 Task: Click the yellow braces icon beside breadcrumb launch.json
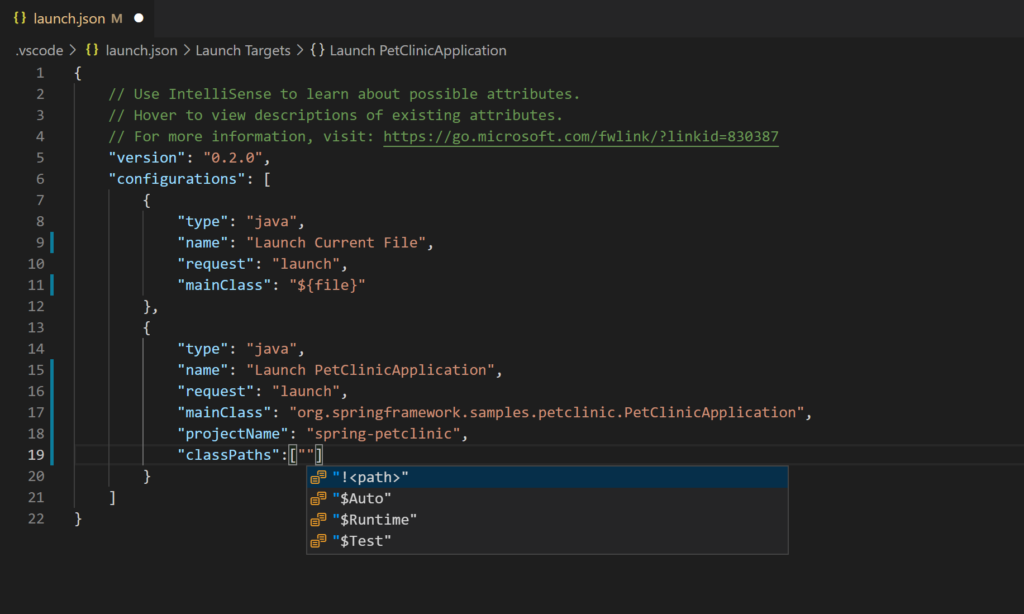point(91,50)
